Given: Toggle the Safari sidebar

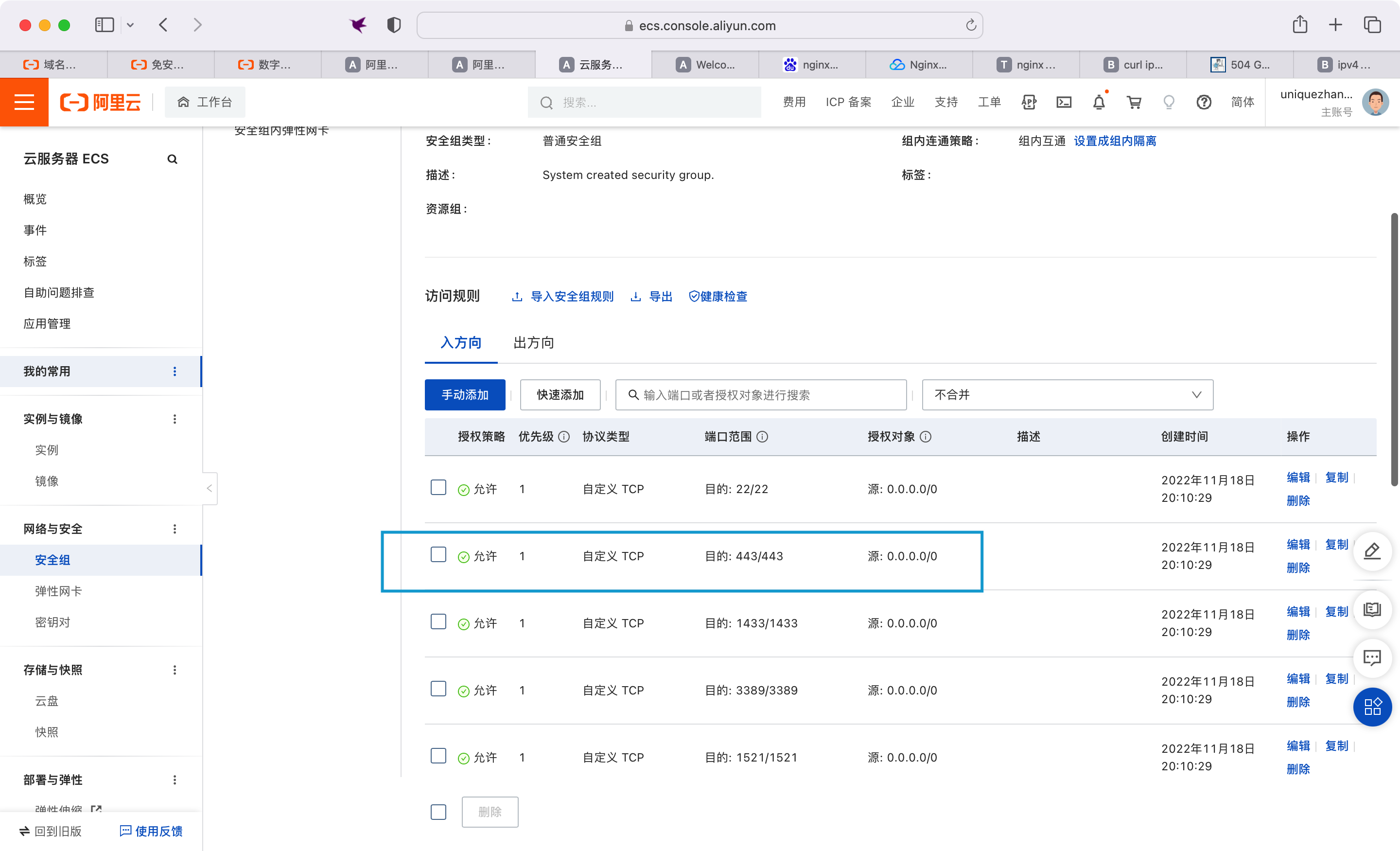Looking at the screenshot, I should (x=105, y=24).
